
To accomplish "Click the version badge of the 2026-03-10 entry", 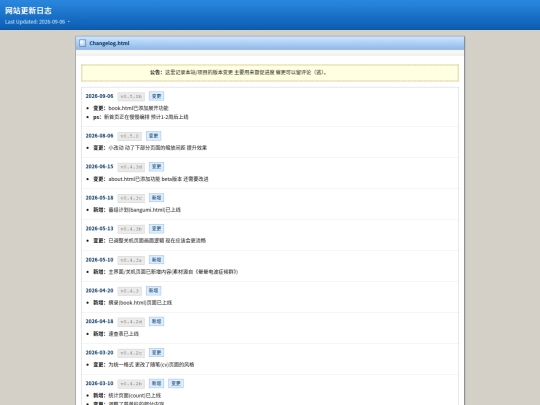I will tap(131, 384).
